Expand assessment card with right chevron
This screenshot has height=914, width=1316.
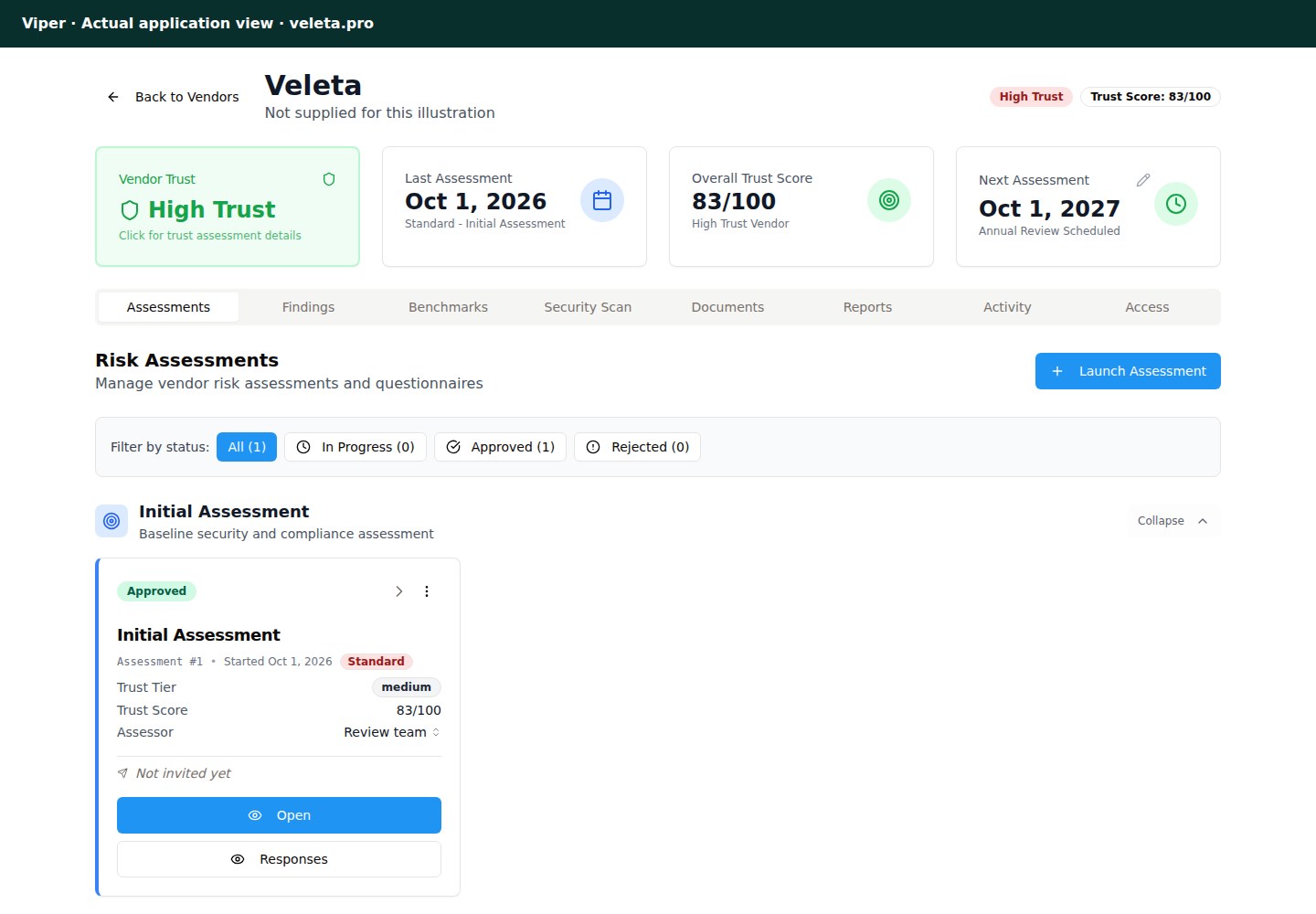399,591
